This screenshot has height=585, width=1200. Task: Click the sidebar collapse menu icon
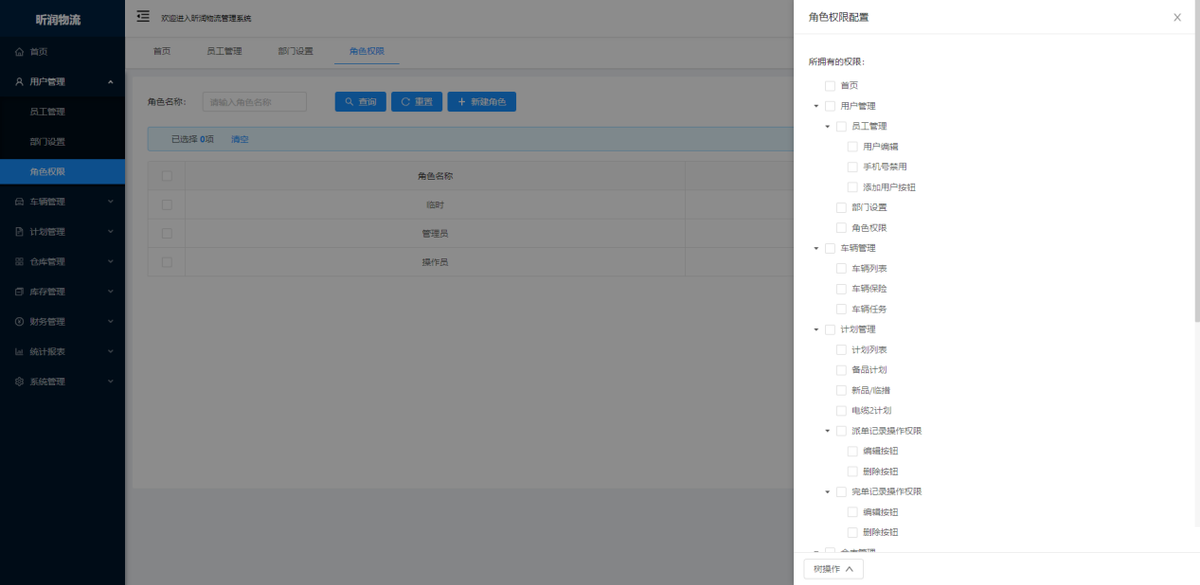click(x=143, y=16)
